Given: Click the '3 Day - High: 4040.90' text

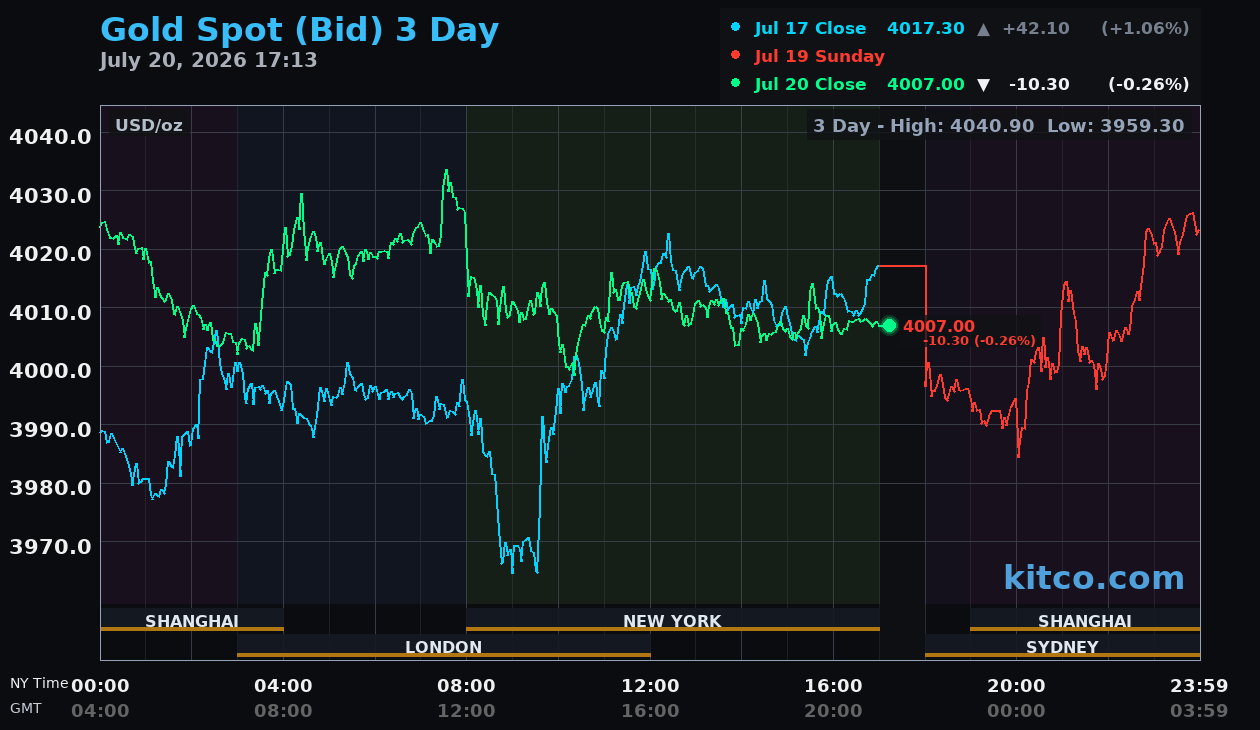Looking at the screenshot, I should point(924,126).
